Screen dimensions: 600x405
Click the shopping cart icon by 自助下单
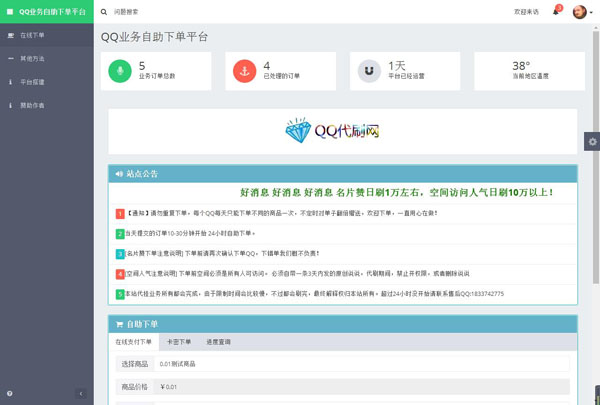pyautogui.click(x=119, y=325)
